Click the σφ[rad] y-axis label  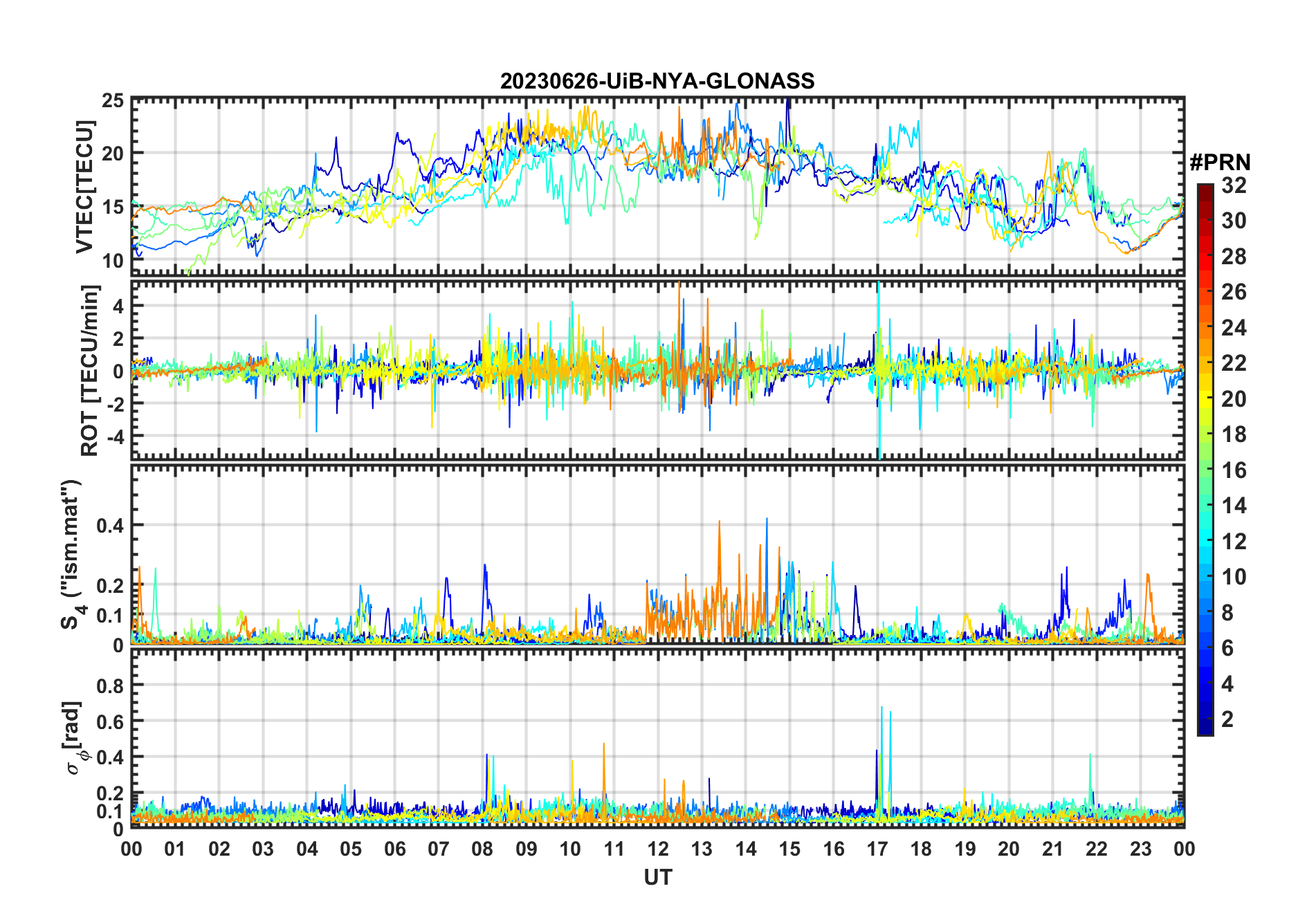73,738
